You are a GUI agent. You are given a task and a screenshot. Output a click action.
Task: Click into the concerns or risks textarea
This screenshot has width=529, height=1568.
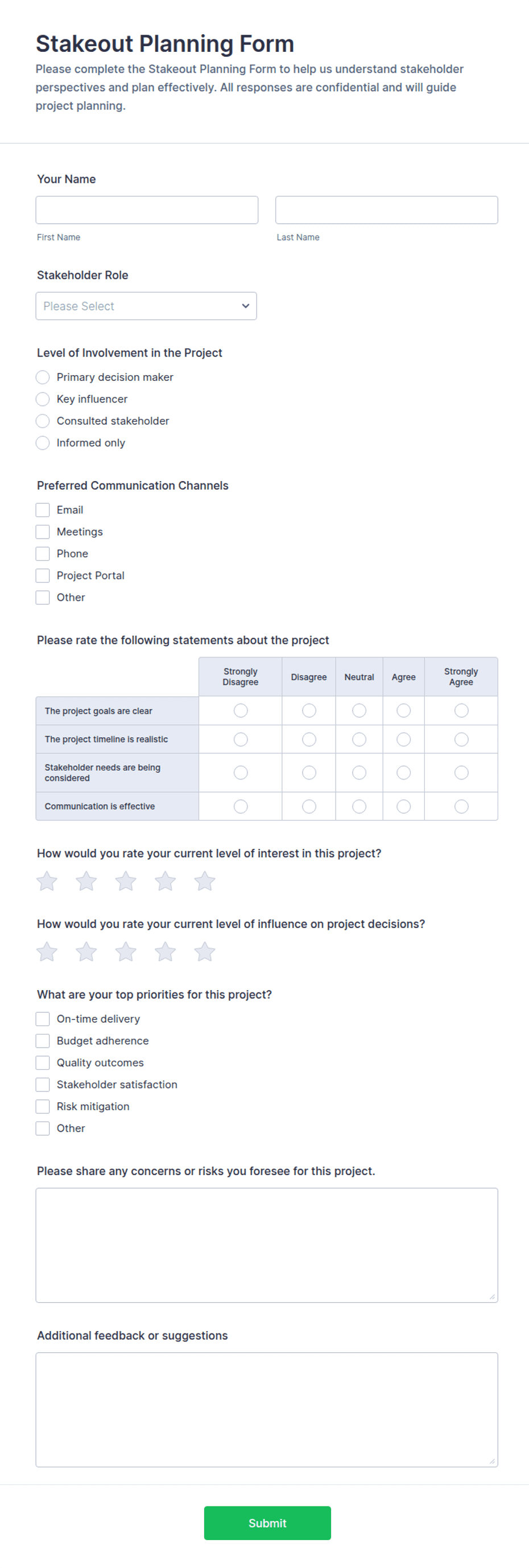pyautogui.click(x=267, y=1245)
